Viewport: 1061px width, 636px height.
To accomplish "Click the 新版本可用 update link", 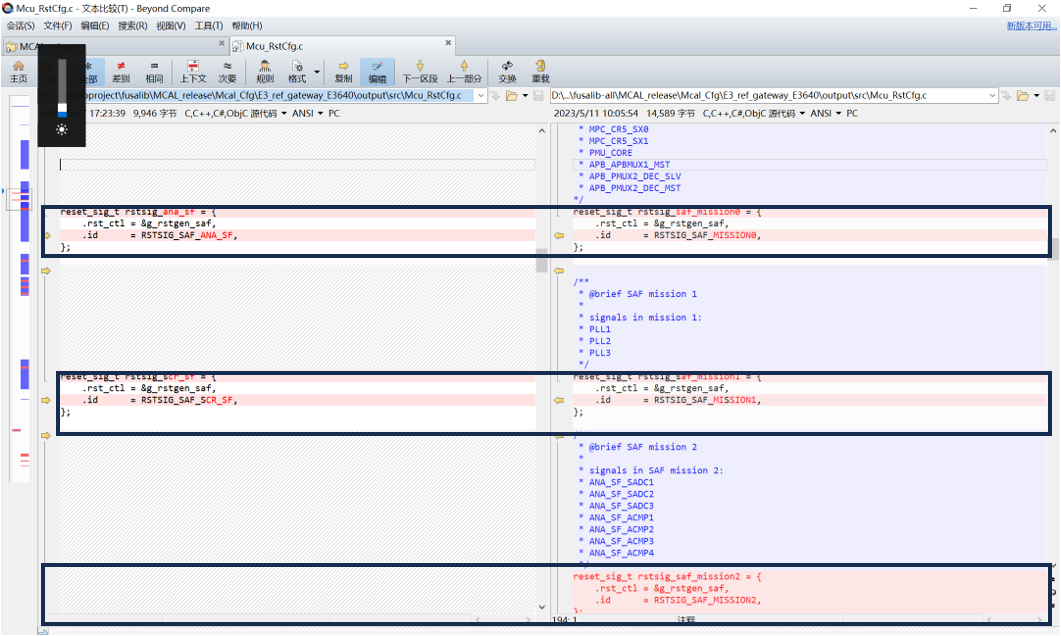I will point(1031,26).
